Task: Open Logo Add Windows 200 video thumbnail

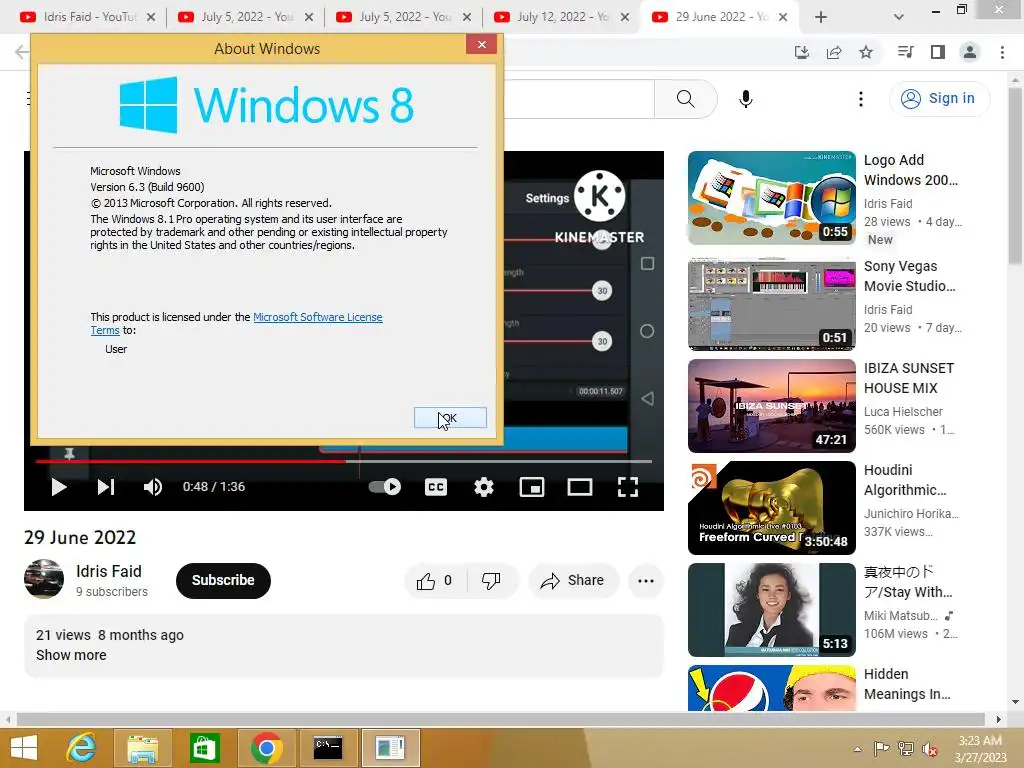Action: [771, 198]
